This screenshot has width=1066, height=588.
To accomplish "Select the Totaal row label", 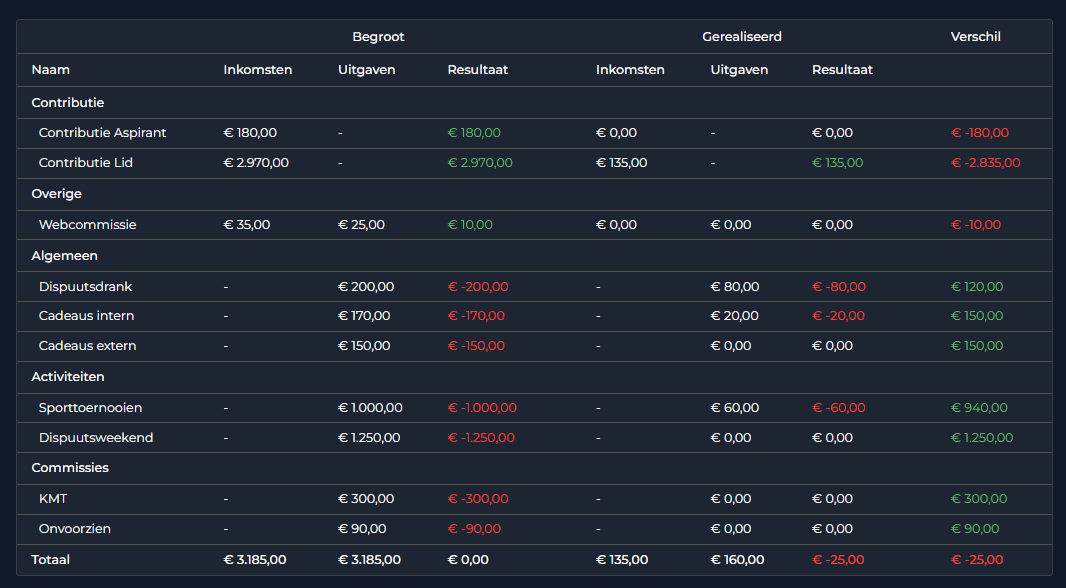I will tap(50, 560).
